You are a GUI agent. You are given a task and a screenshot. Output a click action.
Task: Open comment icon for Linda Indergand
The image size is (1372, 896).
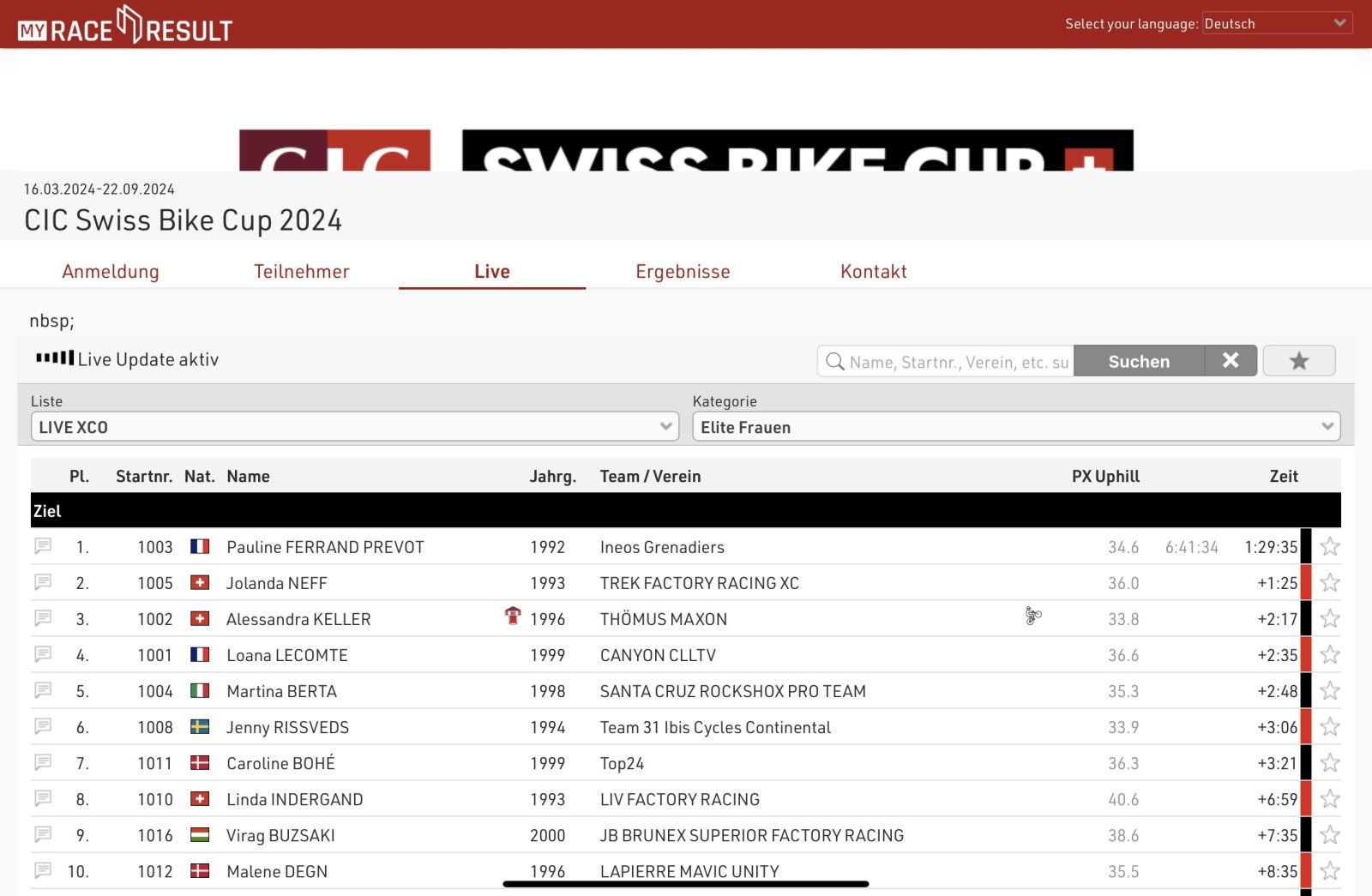(x=43, y=798)
